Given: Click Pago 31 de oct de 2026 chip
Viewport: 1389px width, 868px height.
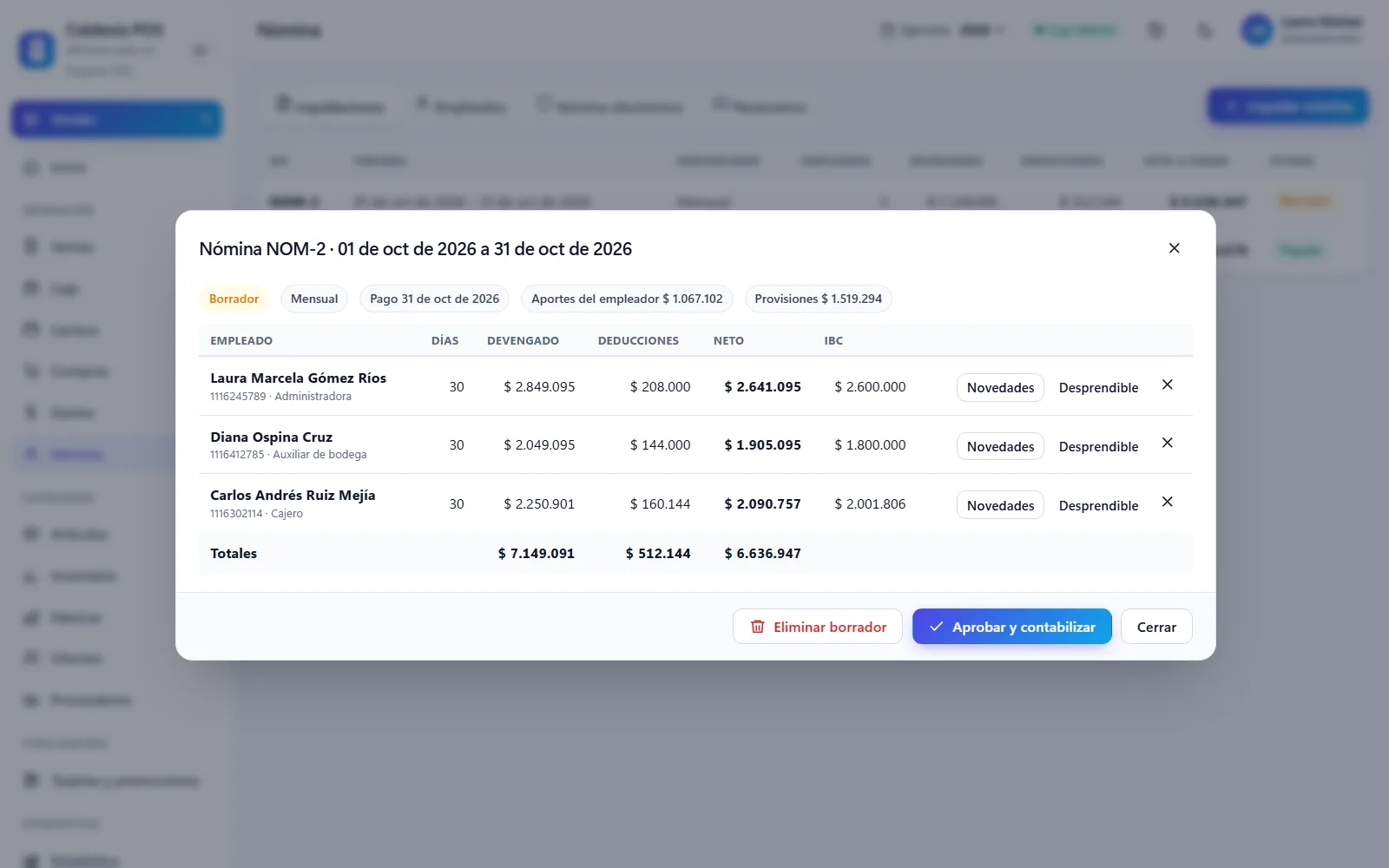Looking at the screenshot, I should click(434, 299).
